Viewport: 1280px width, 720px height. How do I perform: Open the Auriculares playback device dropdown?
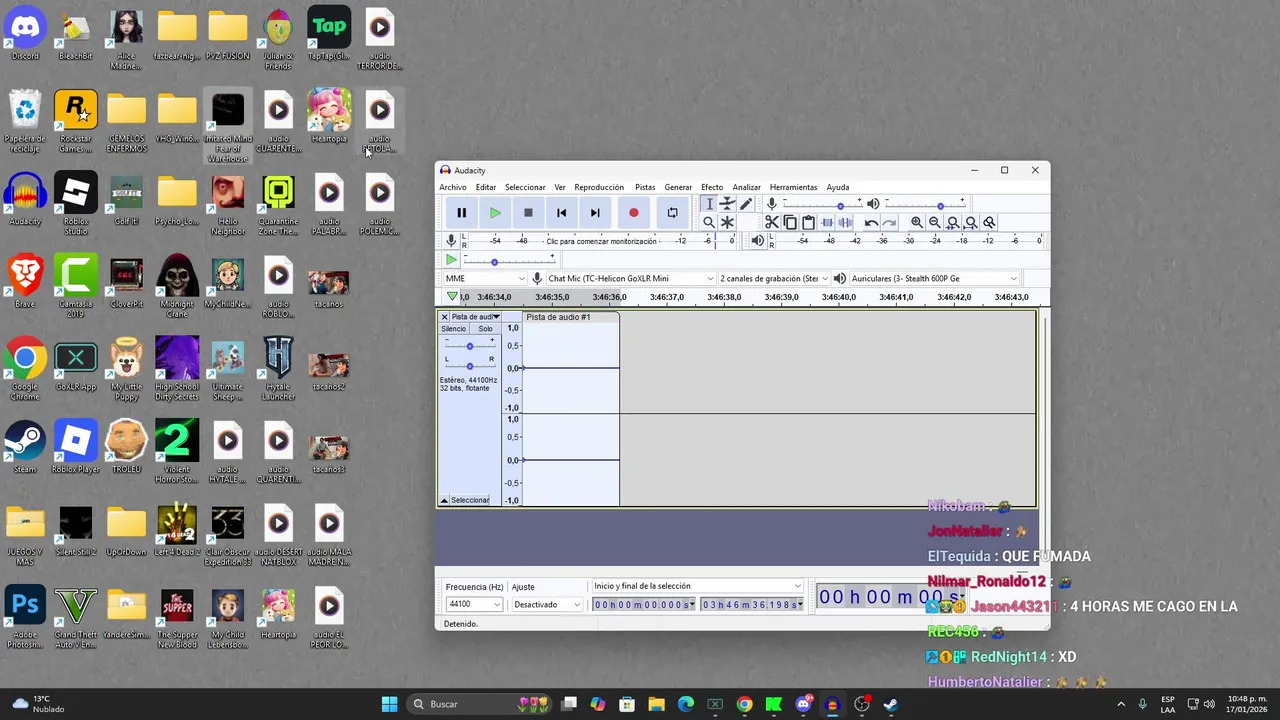(933, 278)
